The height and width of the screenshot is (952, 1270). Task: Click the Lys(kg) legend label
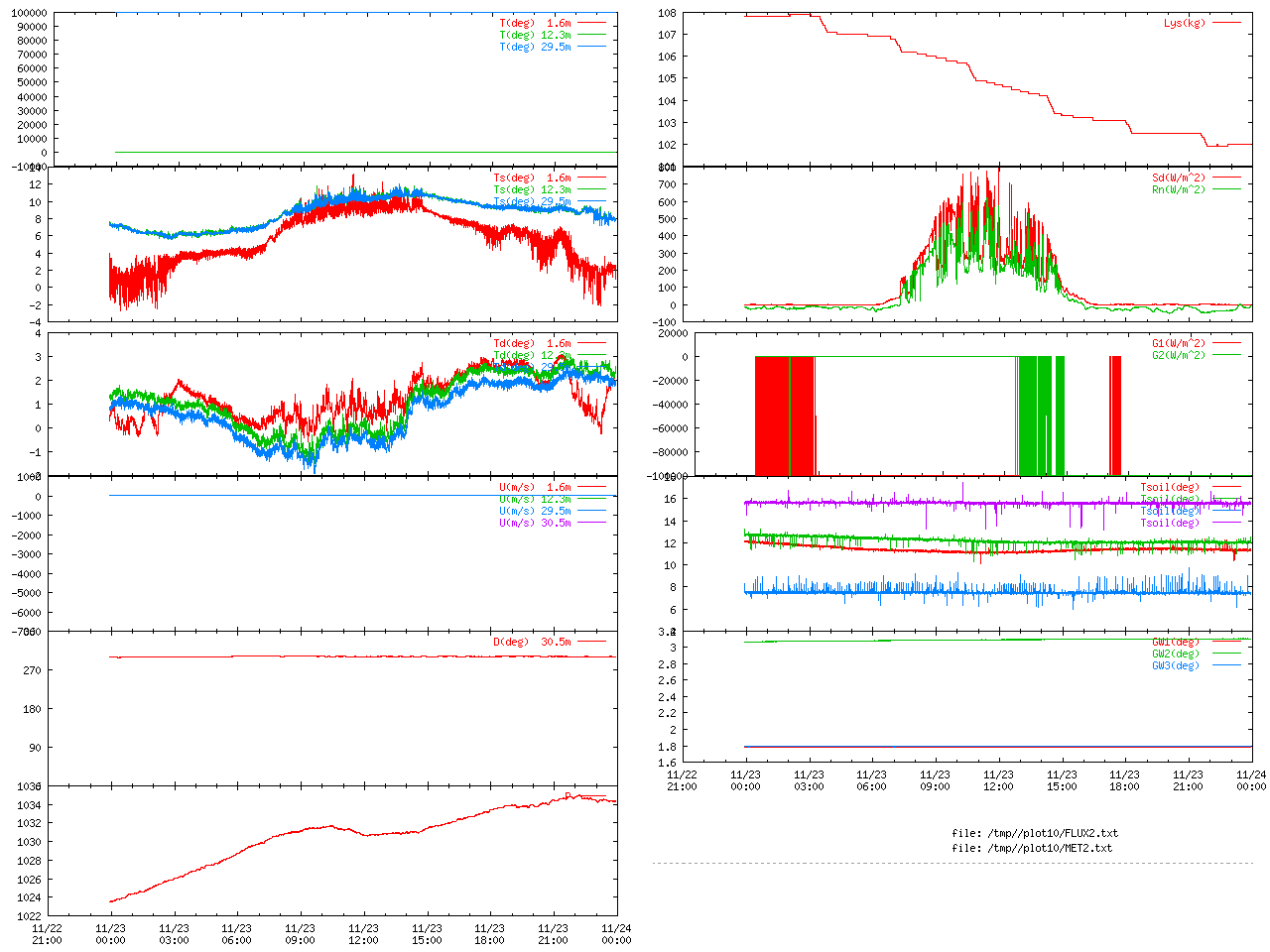click(1184, 23)
